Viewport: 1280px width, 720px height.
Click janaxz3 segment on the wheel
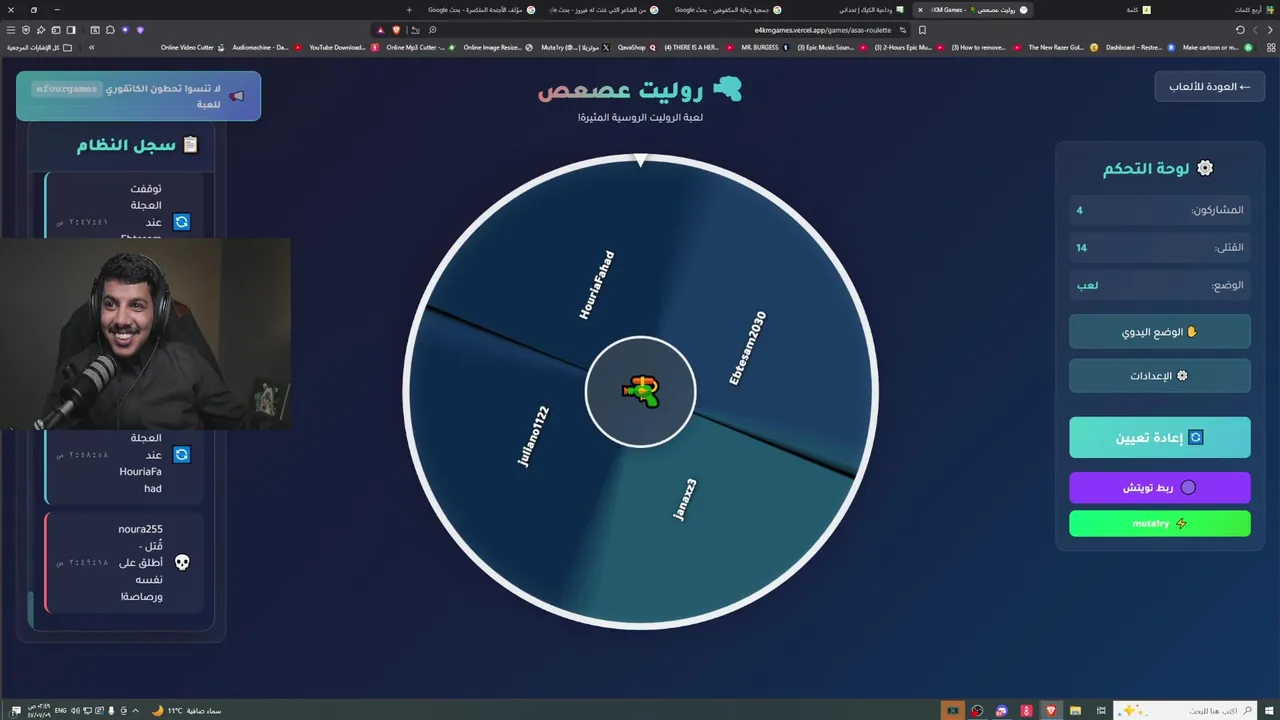[x=685, y=499]
